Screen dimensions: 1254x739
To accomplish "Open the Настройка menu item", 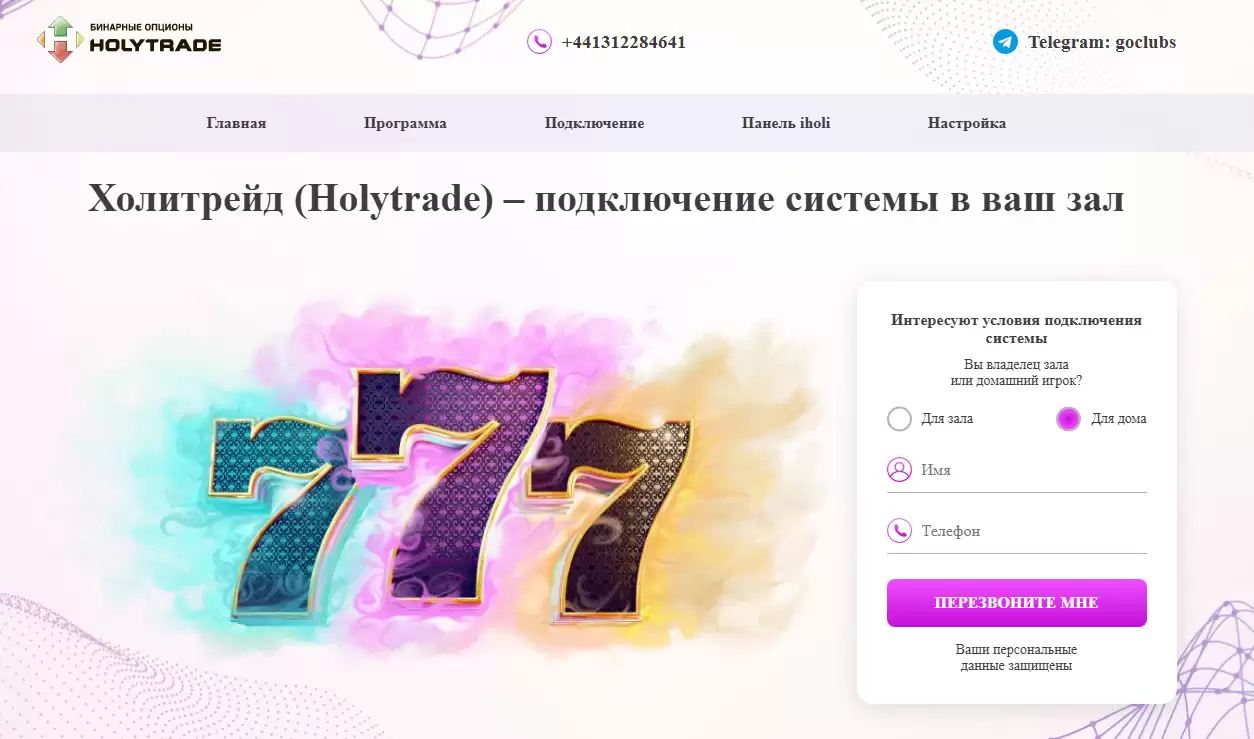I will (967, 123).
